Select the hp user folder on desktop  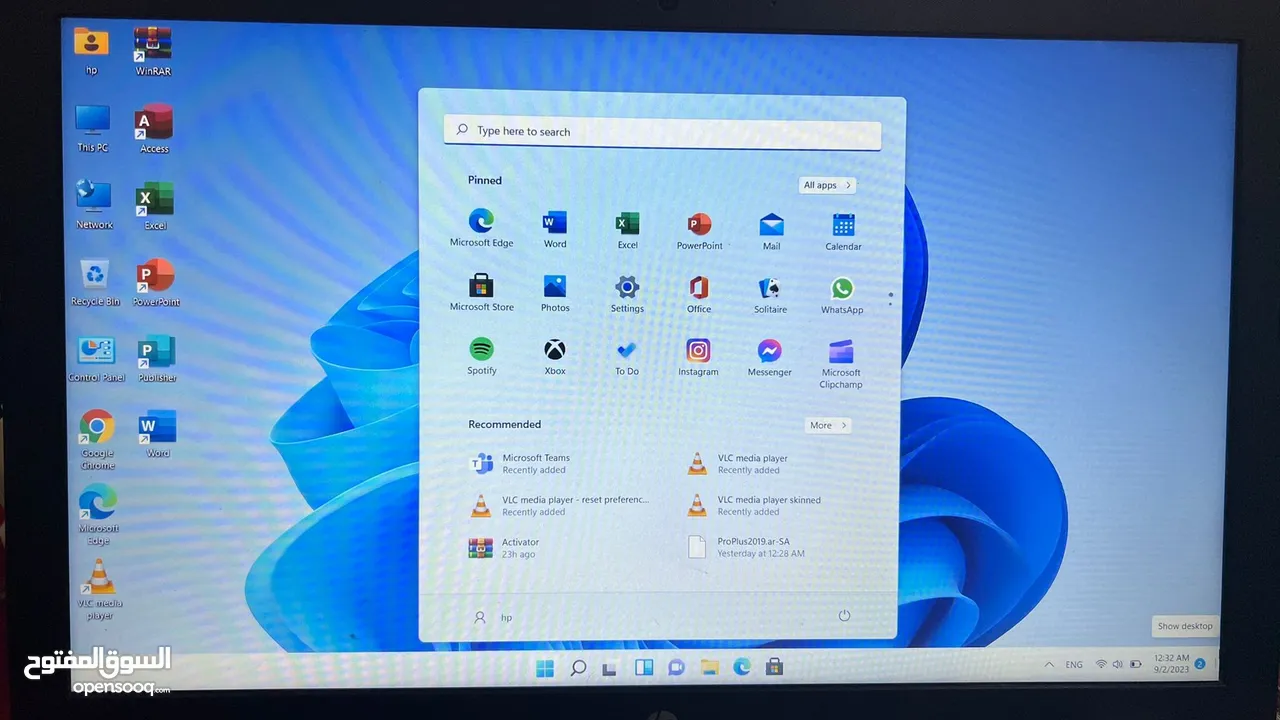(x=91, y=51)
